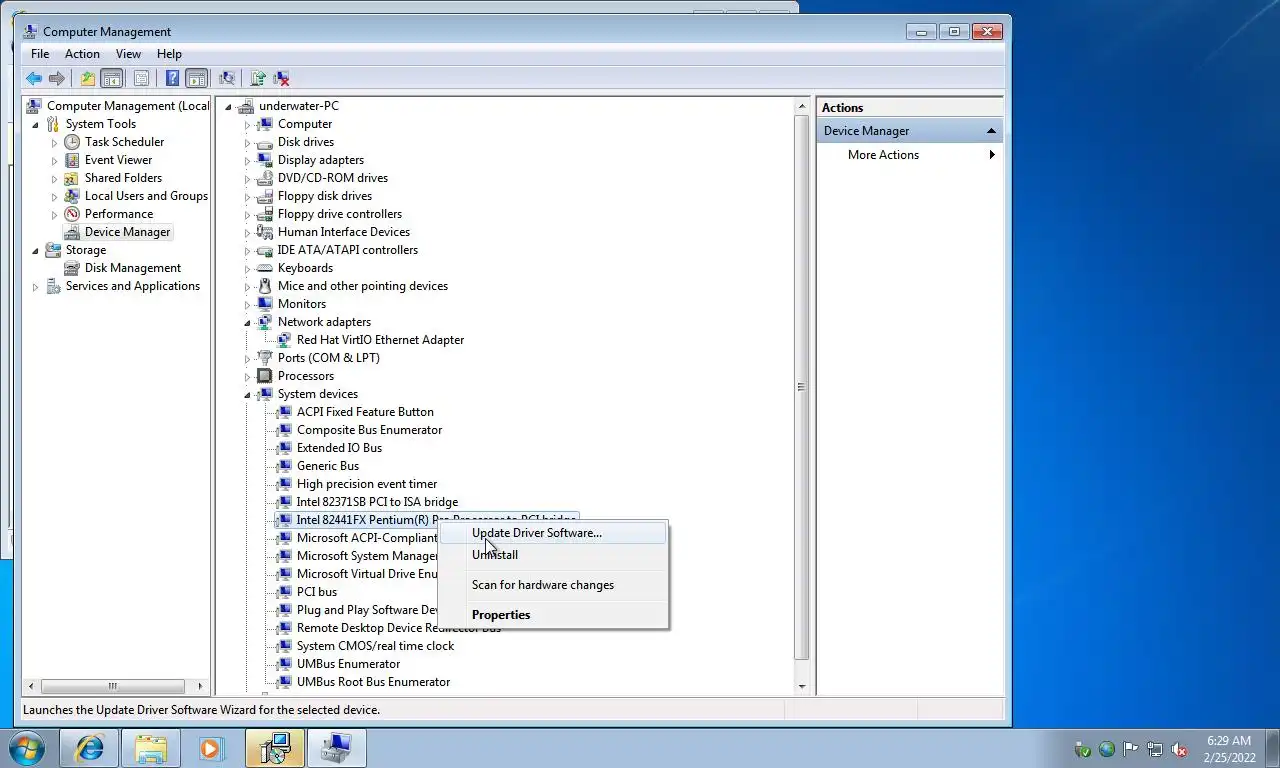Collapse the System devices category
This screenshot has width=1280, height=768.
[x=248, y=395]
